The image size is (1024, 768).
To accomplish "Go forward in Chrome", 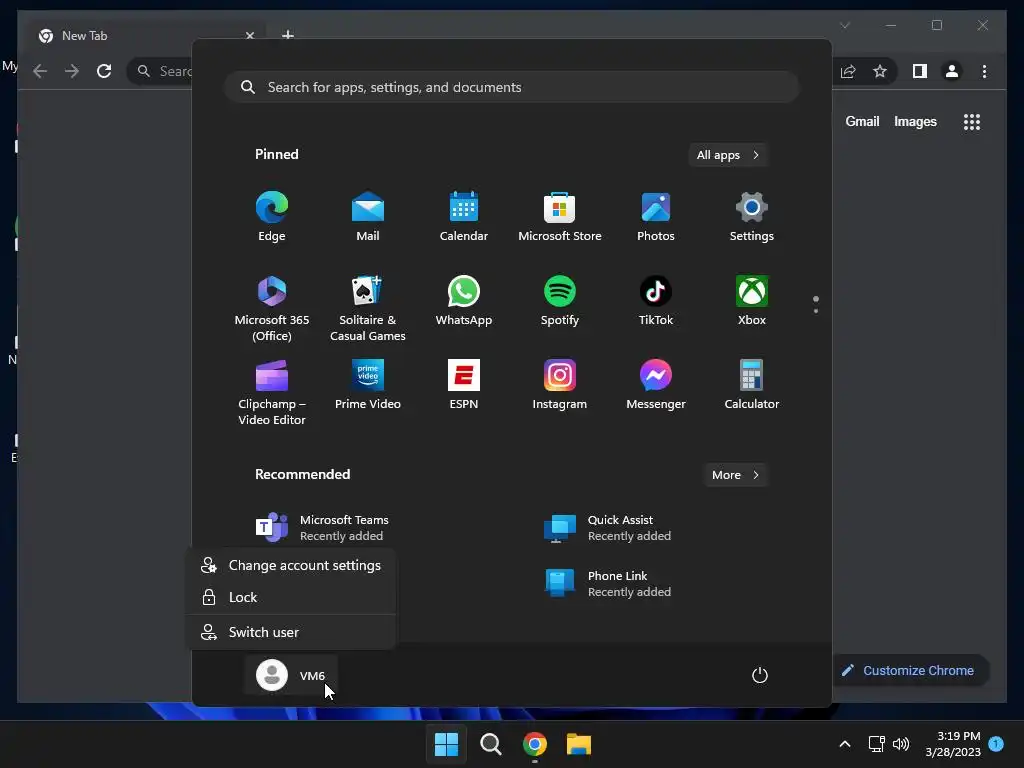I will [72, 71].
